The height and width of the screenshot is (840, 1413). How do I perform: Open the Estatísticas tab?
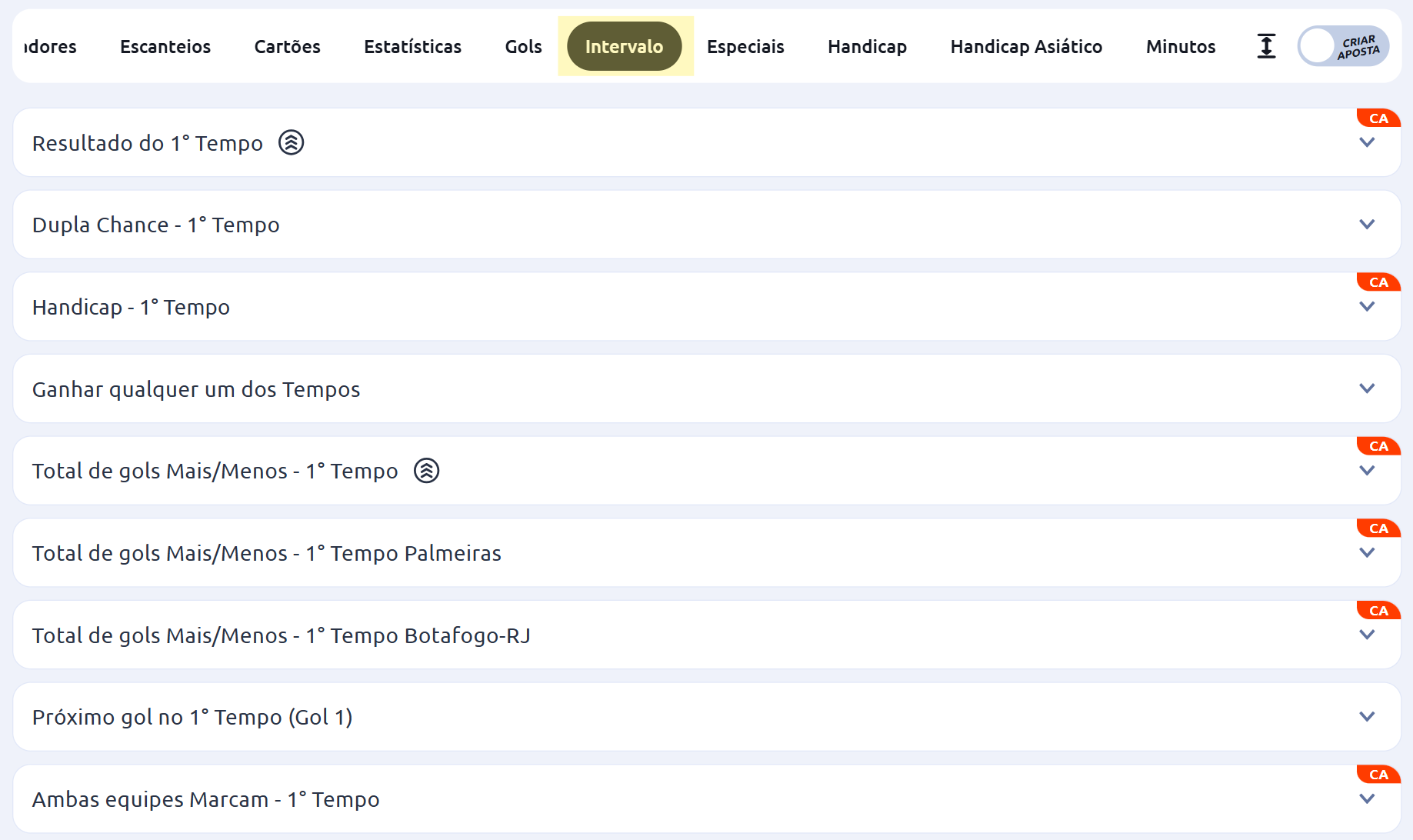pyautogui.click(x=412, y=47)
